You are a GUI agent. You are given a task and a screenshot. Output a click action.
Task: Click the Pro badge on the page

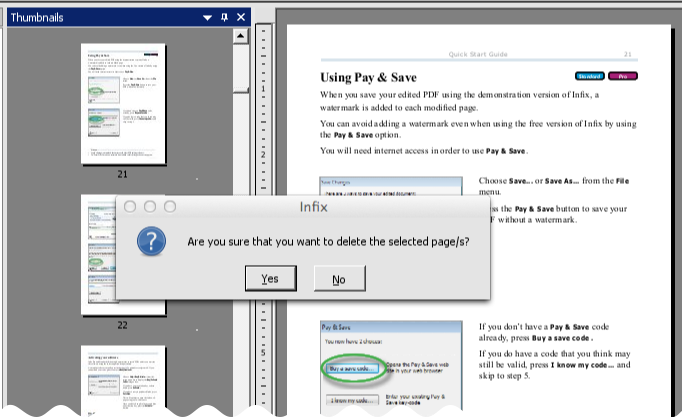[x=624, y=76]
